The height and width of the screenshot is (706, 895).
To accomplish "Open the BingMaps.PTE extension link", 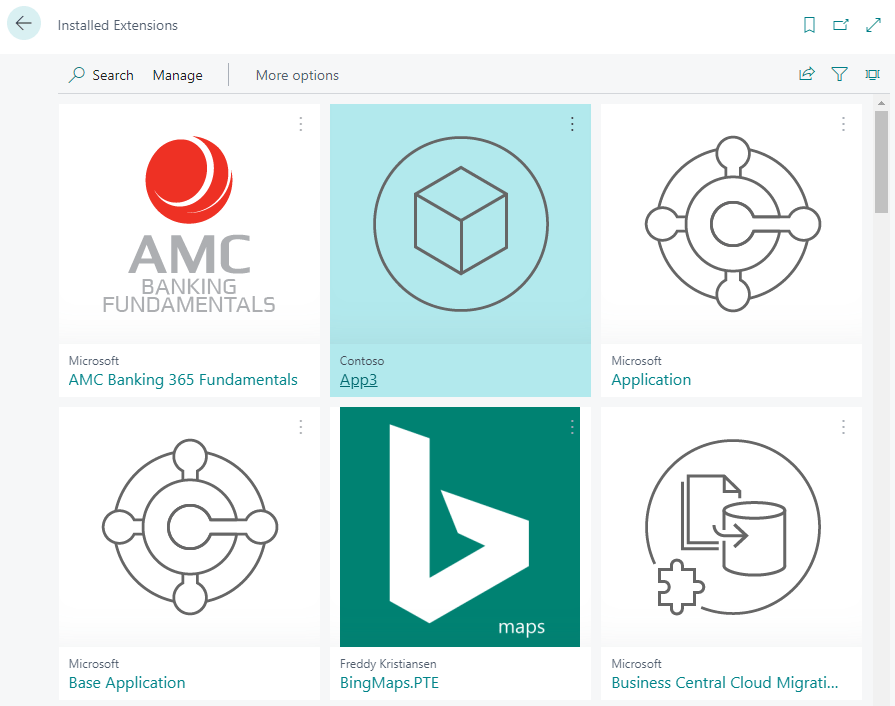I will tap(389, 683).
